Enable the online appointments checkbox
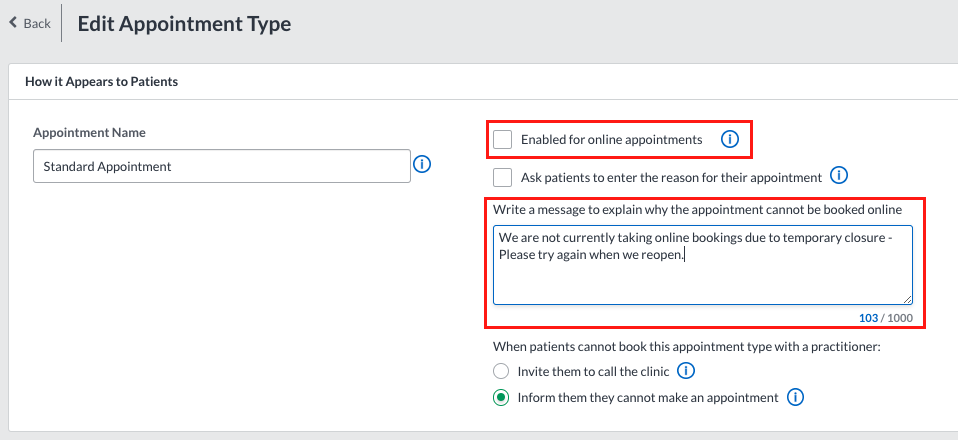The height and width of the screenshot is (440, 958). [x=502, y=139]
